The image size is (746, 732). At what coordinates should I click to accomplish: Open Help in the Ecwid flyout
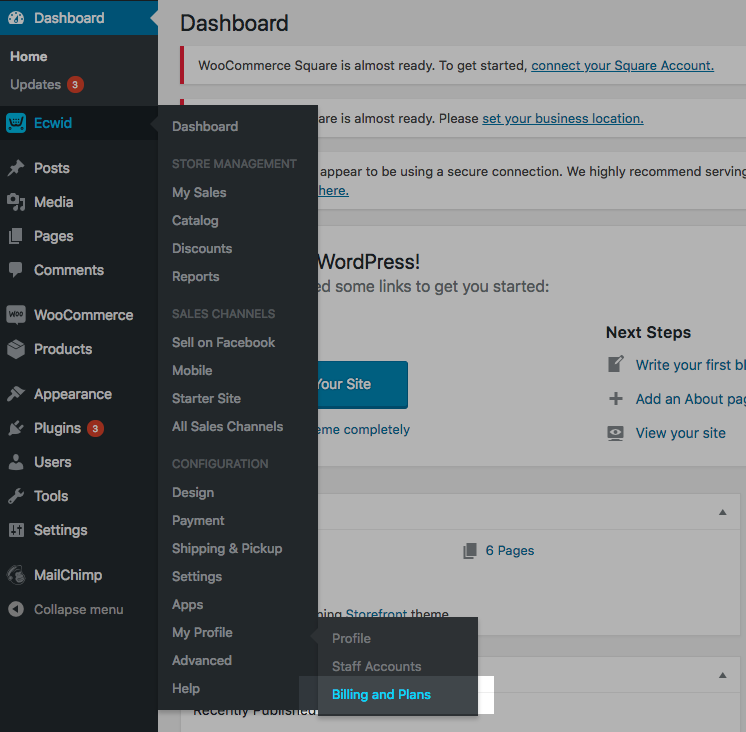(x=186, y=689)
